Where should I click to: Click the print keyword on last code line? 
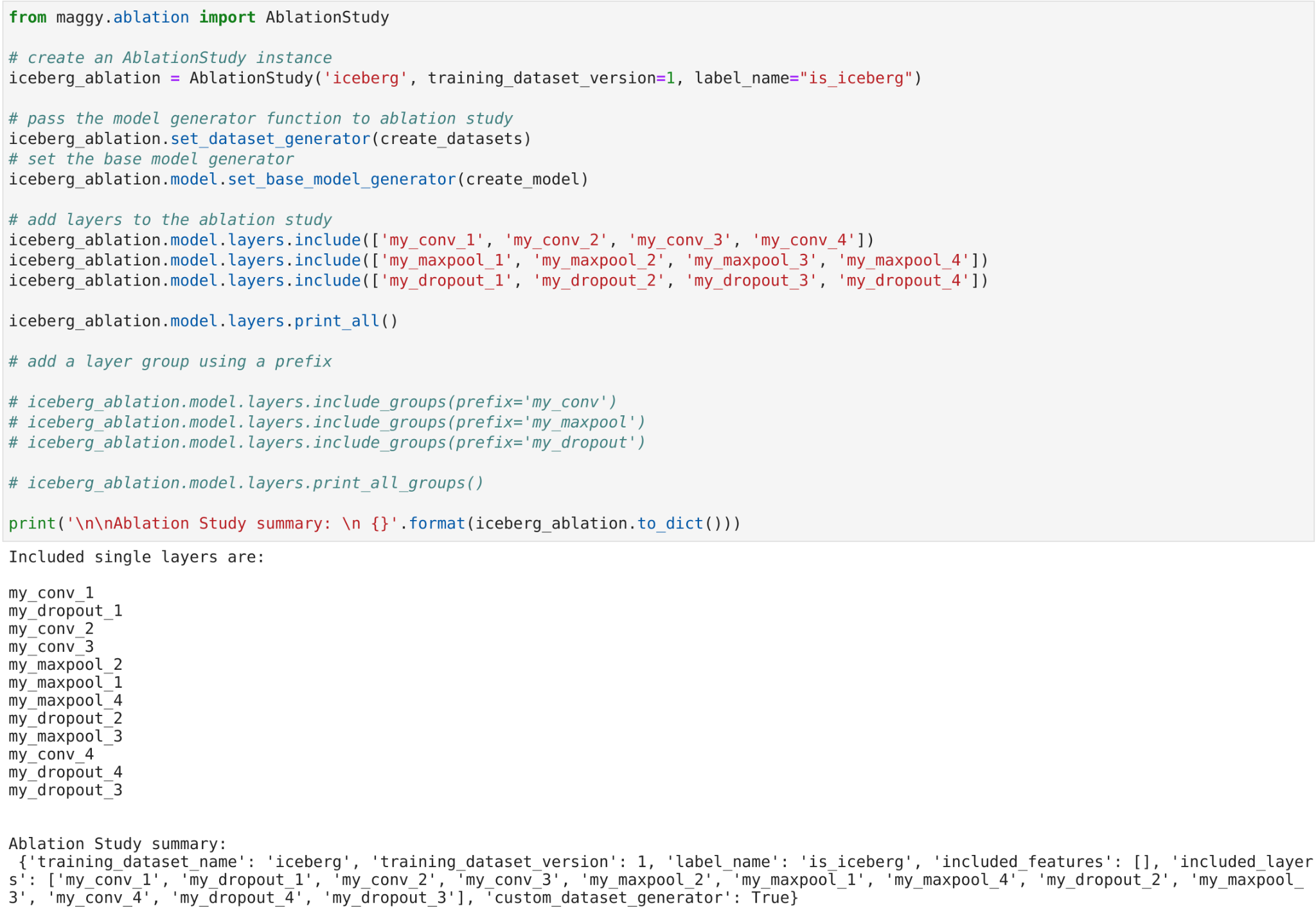pyautogui.click(x=32, y=524)
